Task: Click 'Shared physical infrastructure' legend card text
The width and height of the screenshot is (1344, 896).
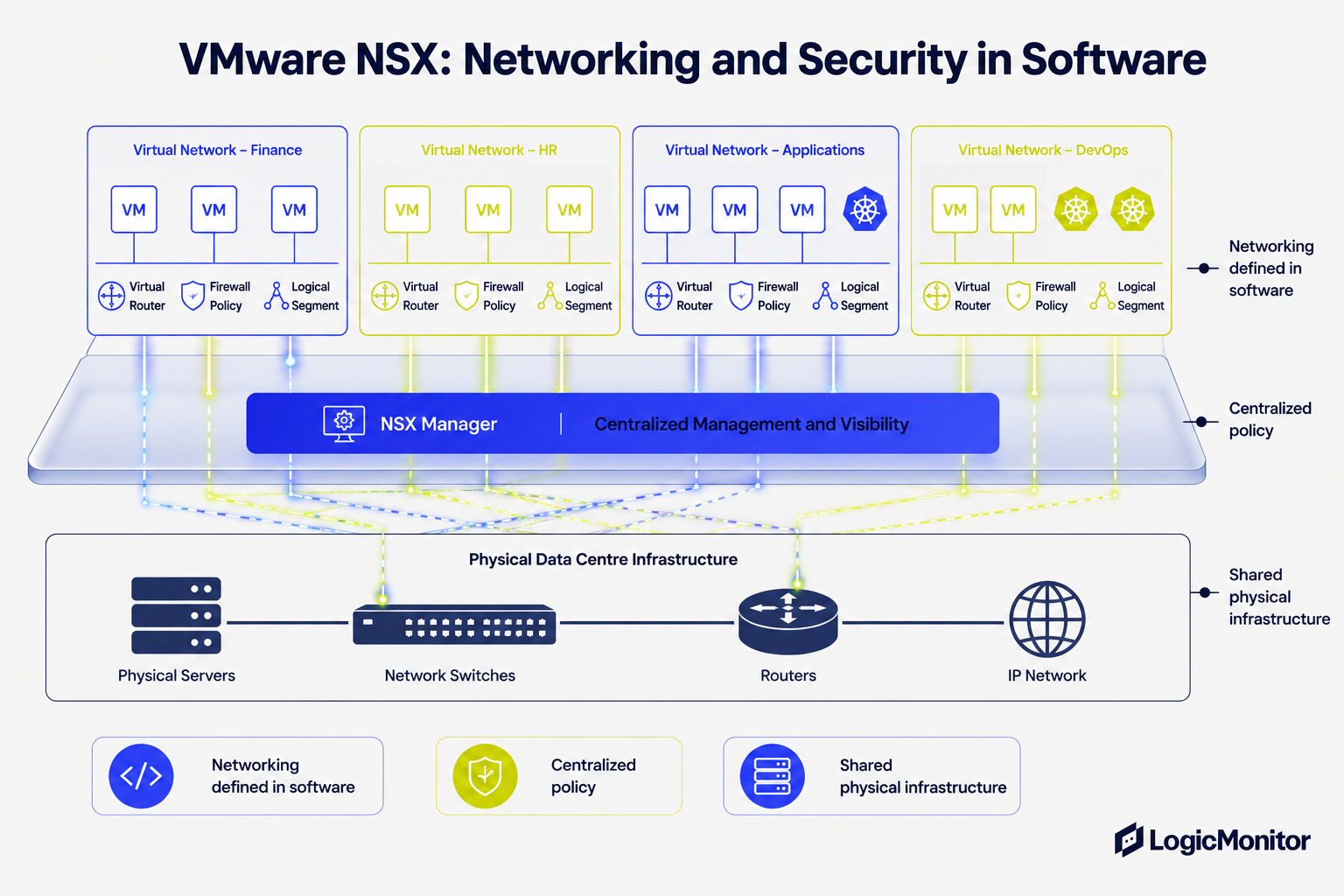Action: pyautogui.click(x=923, y=776)
